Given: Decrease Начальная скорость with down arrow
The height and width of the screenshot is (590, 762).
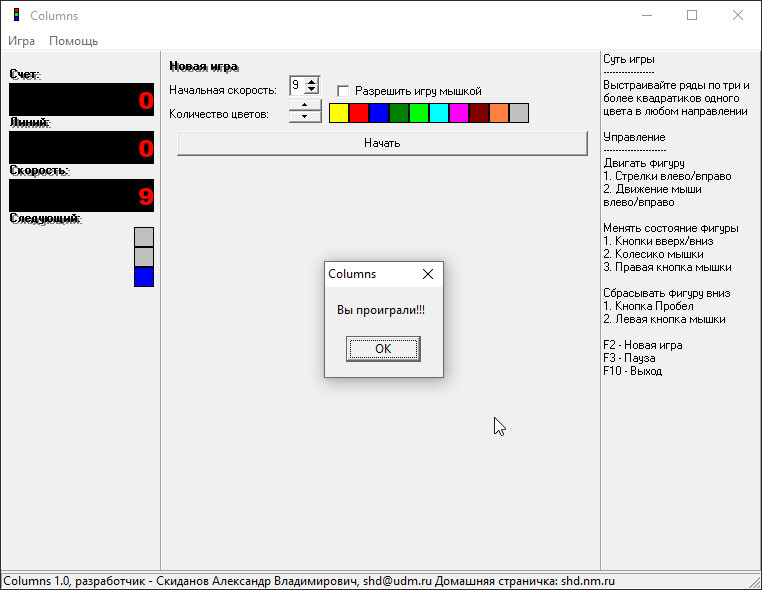Looking at the screenshot, I should (312, 91).
